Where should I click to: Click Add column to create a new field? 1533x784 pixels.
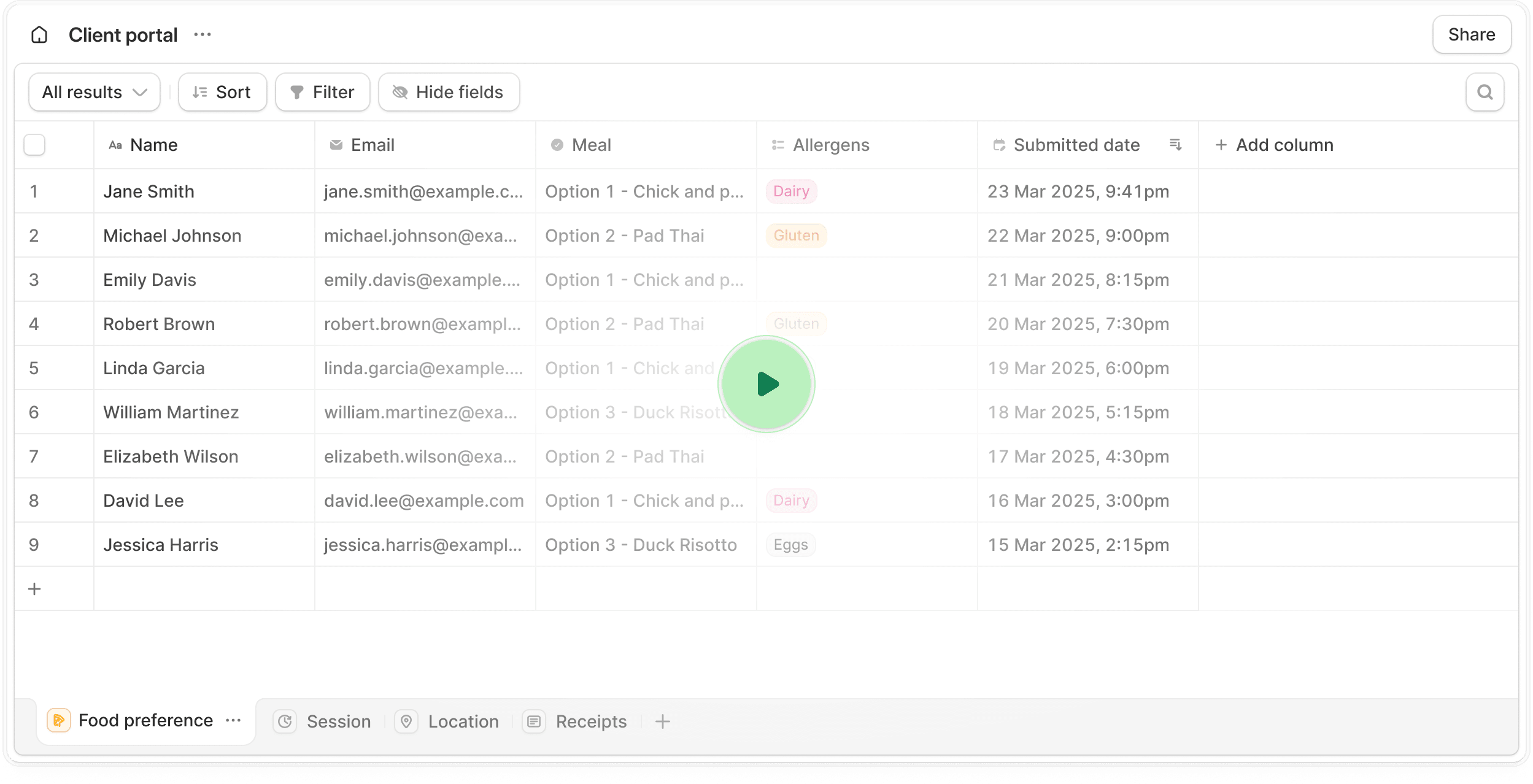click(1274, 145)
